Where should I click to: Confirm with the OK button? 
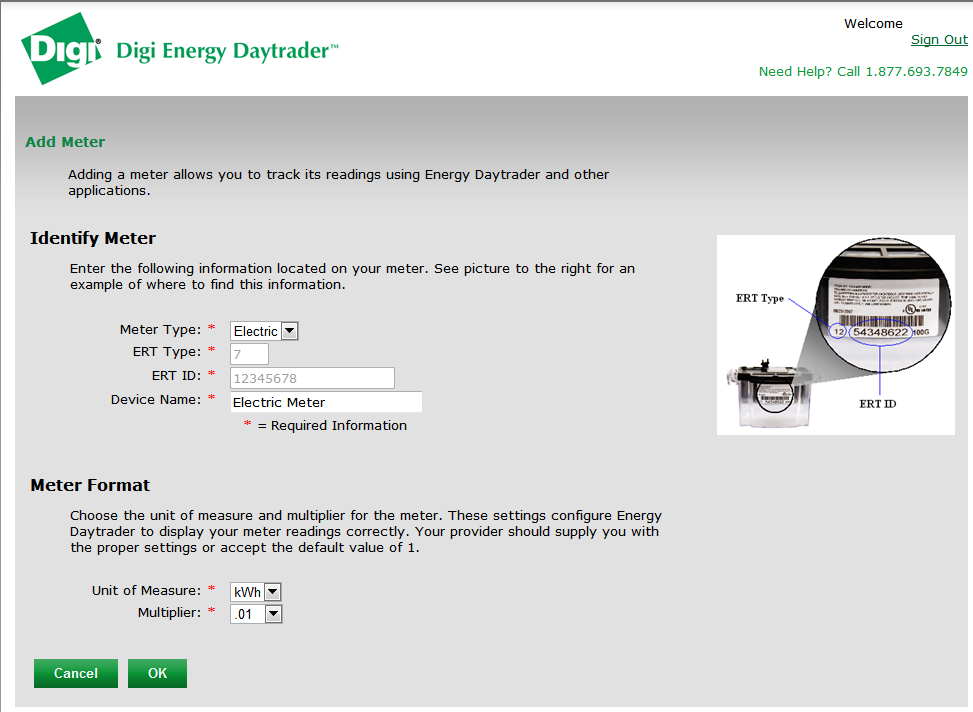[x=157, y=674]
